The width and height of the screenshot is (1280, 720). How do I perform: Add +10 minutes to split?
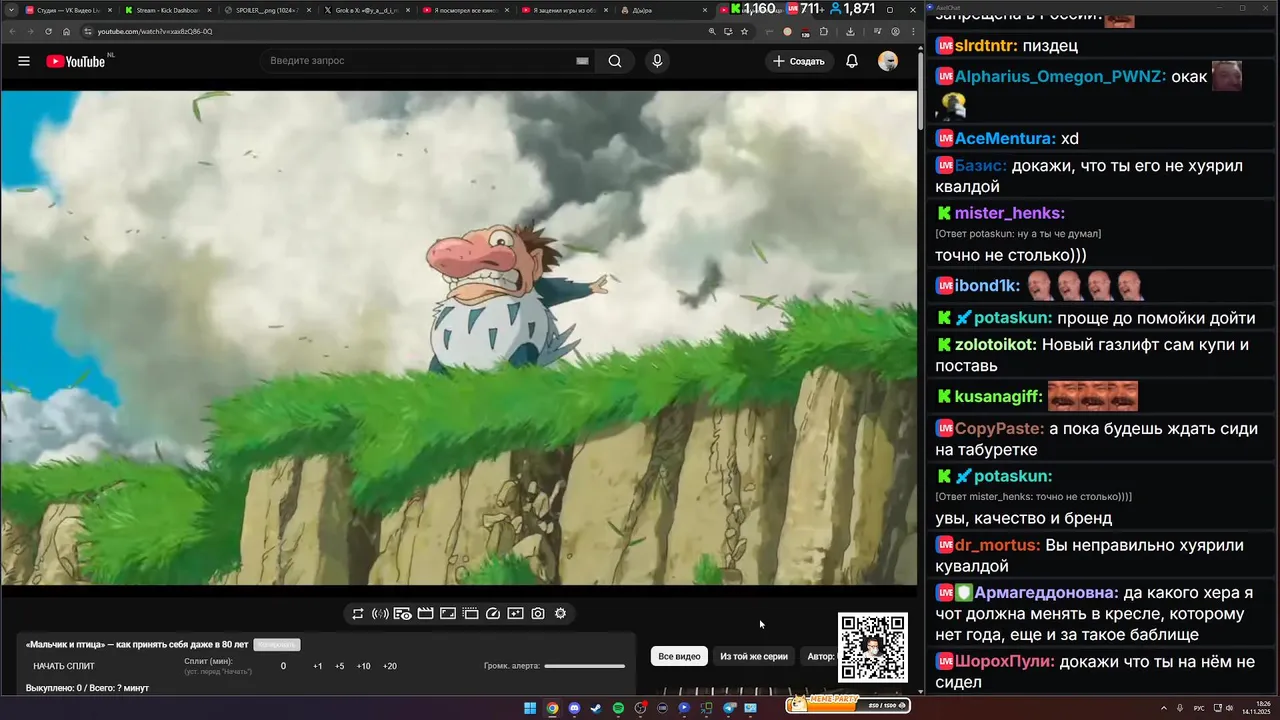(x=363, y=666)
